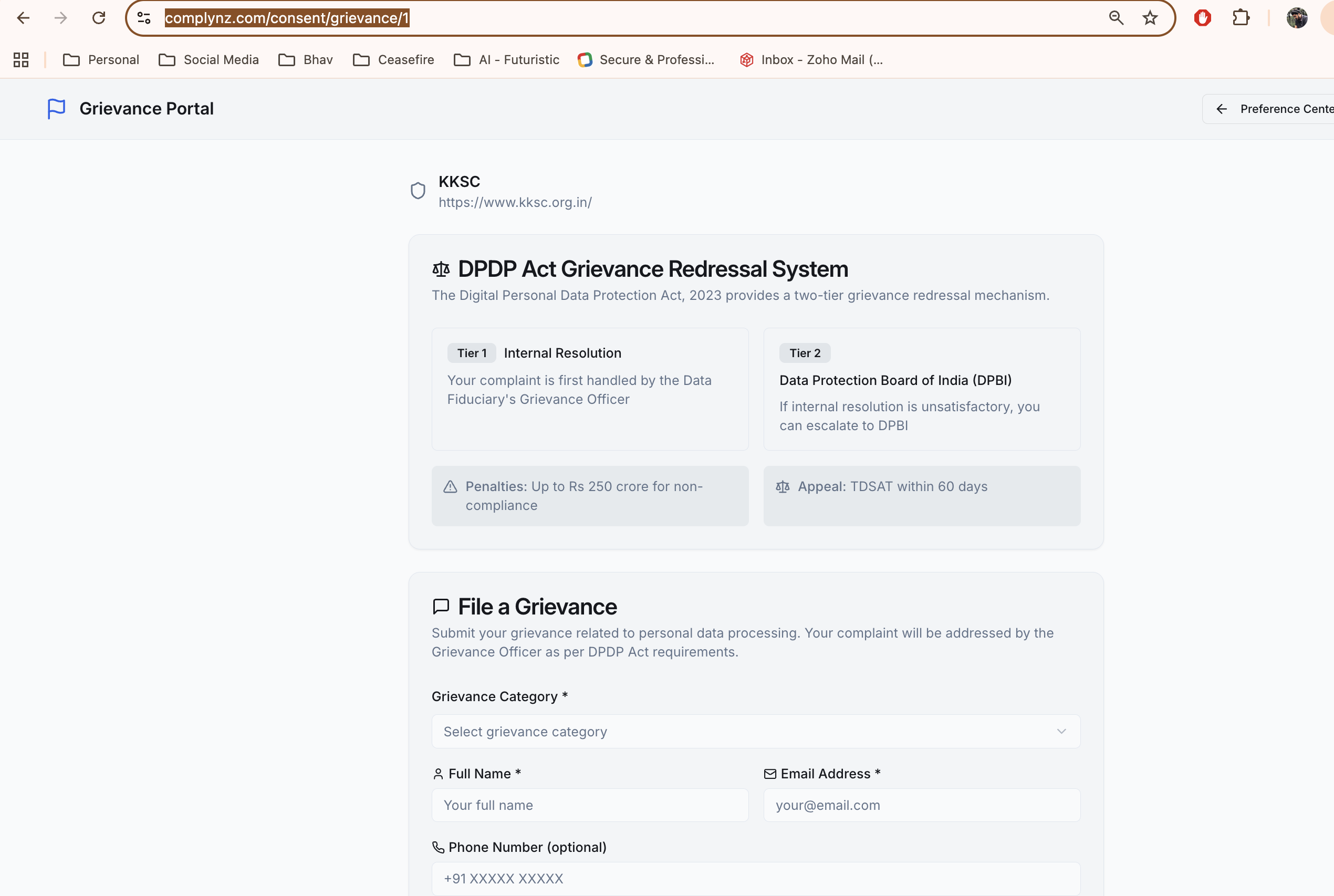
Task: Open the browser extensions puzzle icon
Action: tap(1241, 18)
